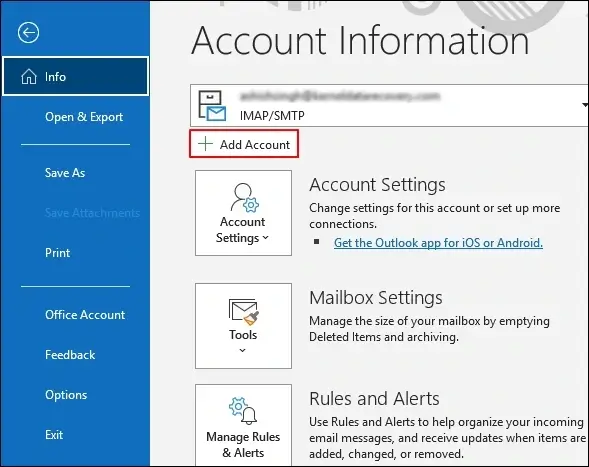
Task: Select the Info menu item
Action: pyautogui.click(x=76, y=76)
